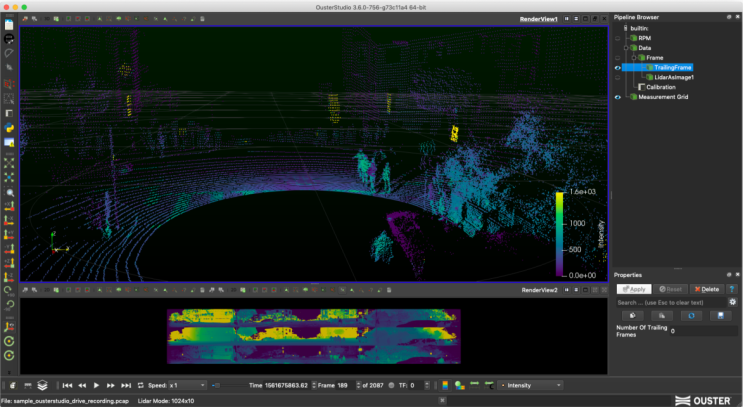The width and height of the screenshot is (743, 407).
Task: Click the Python shell icon in left toolbar
Action: [x=9, y=127]
